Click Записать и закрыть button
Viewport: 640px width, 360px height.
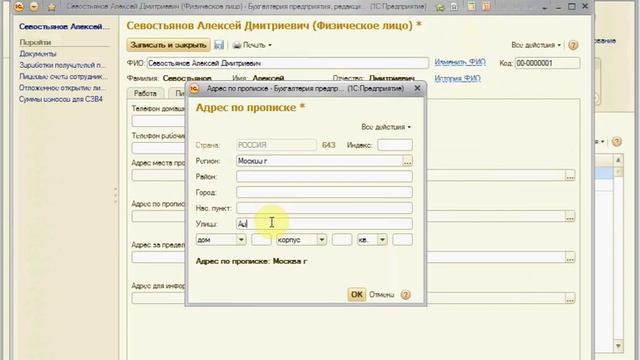coord(169,45)
